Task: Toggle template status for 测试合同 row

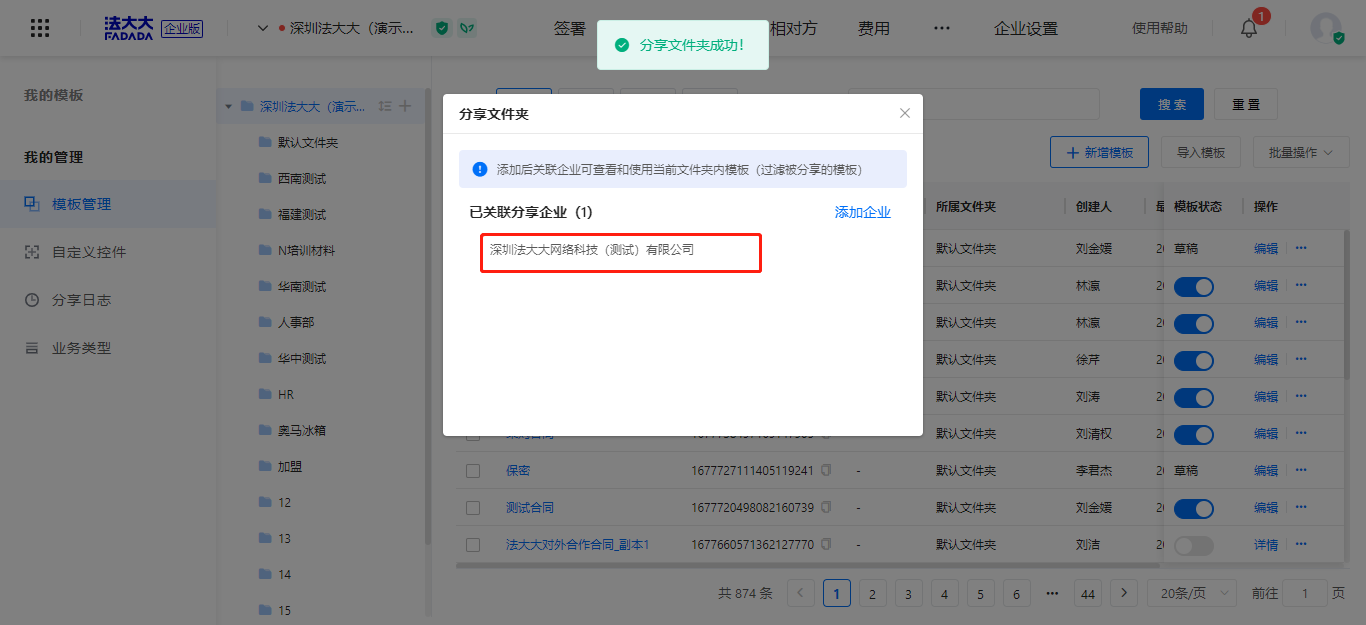Action: point(1193,508)
